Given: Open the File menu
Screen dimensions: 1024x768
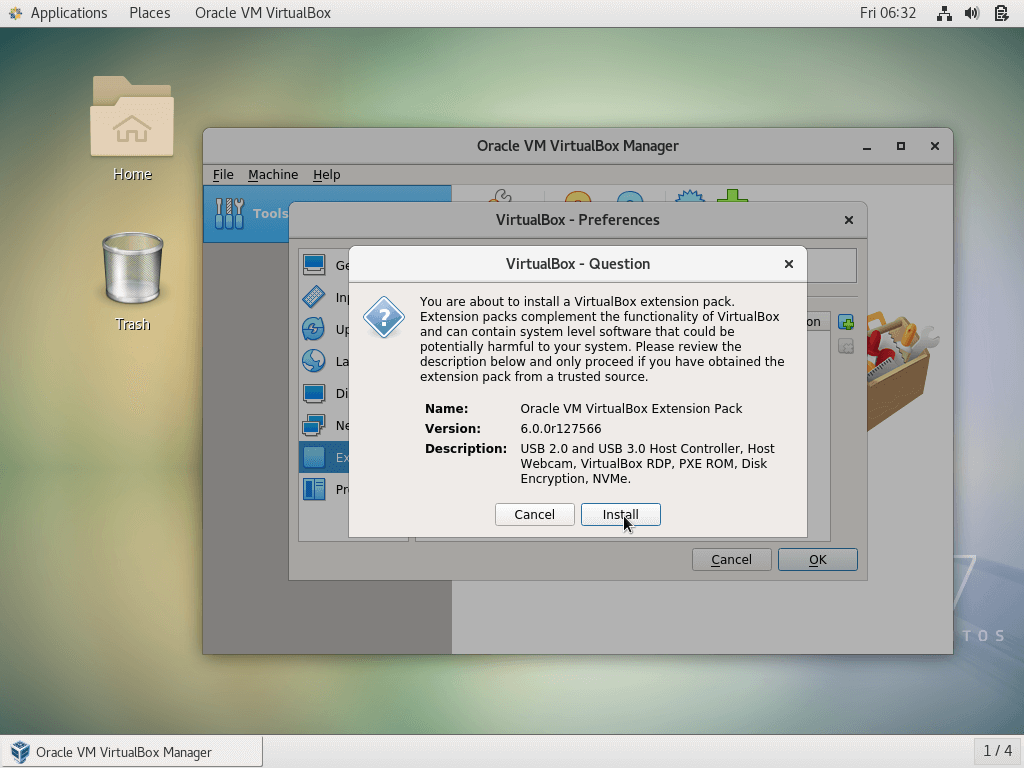Looking at the screenshot, I should [222, 174].
